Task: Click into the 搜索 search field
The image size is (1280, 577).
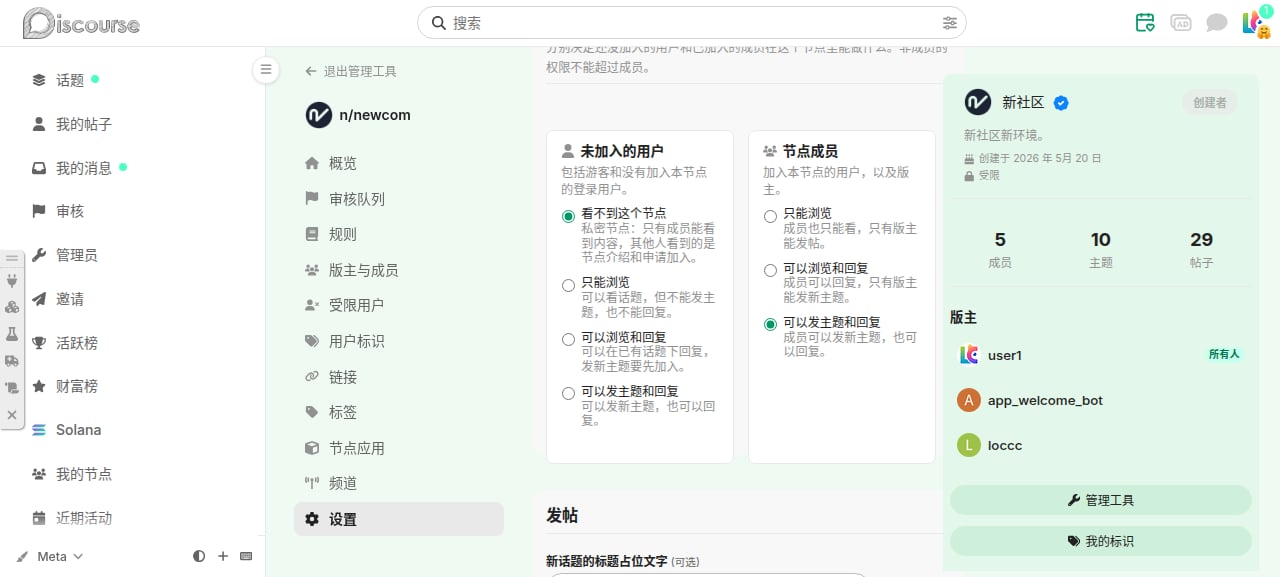Action: pyautogui.click(x=694, y=22)
